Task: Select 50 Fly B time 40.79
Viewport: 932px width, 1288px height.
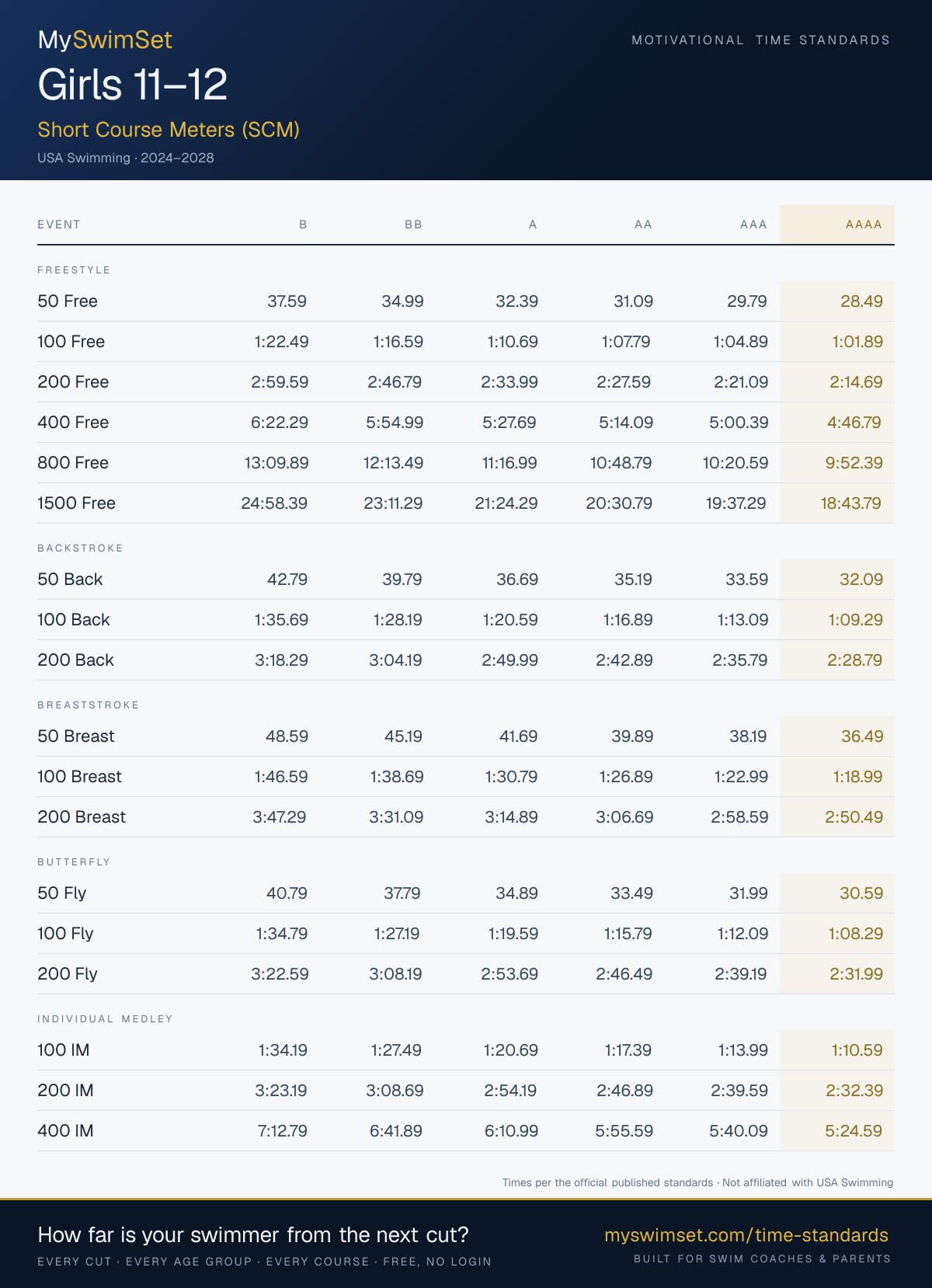Action: coord(287,893)
